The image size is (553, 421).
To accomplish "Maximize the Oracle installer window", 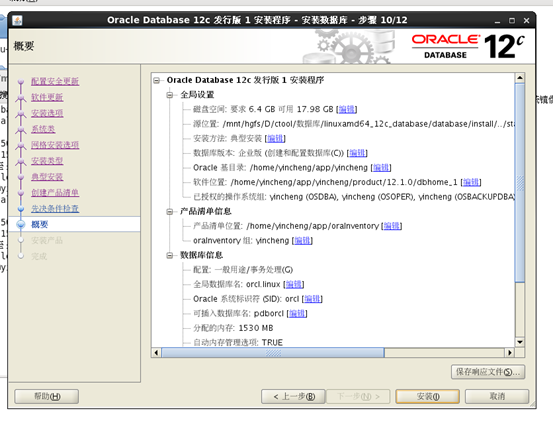I will 512,21.
